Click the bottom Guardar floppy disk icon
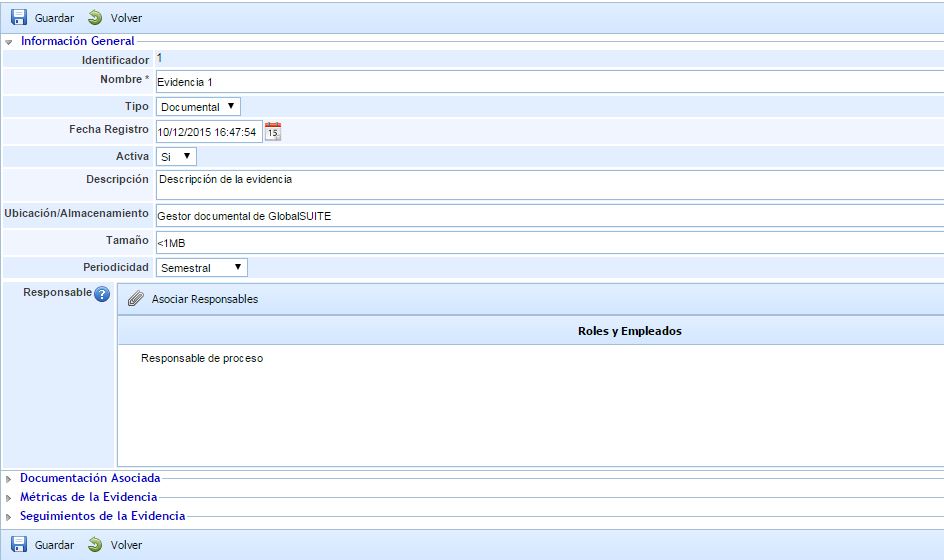Image resolution: width=944 pixels, height=560 pixels. (19, 545)
